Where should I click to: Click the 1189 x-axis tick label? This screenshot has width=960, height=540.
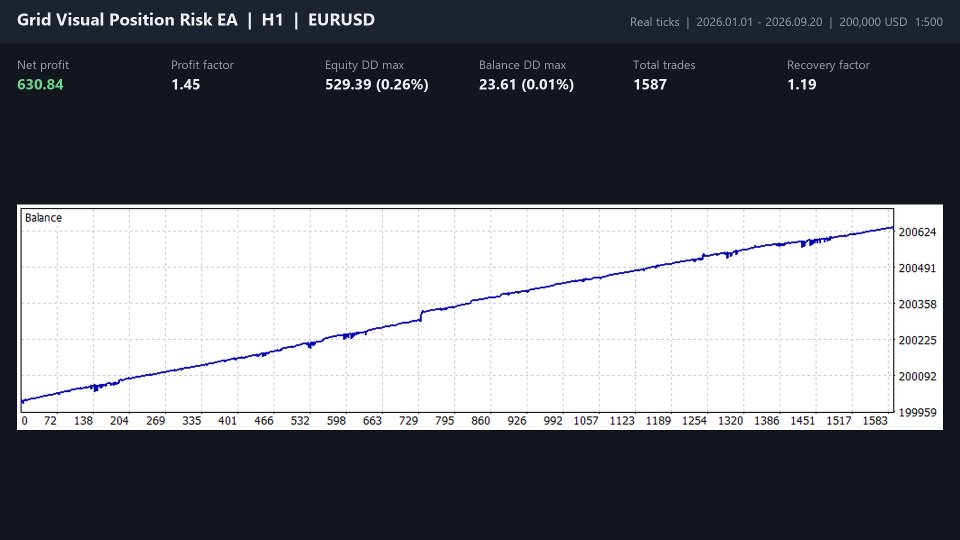[x=658, y=421]
